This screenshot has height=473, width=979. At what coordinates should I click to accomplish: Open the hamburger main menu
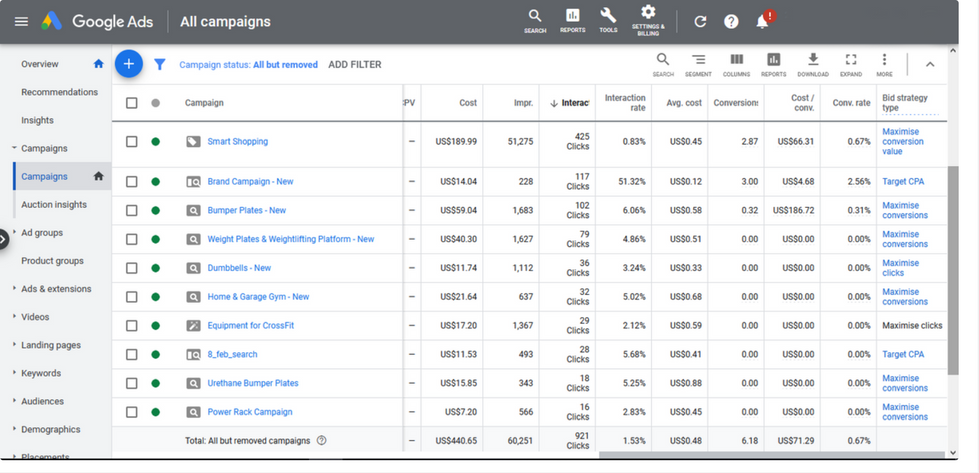pos(21,22)
